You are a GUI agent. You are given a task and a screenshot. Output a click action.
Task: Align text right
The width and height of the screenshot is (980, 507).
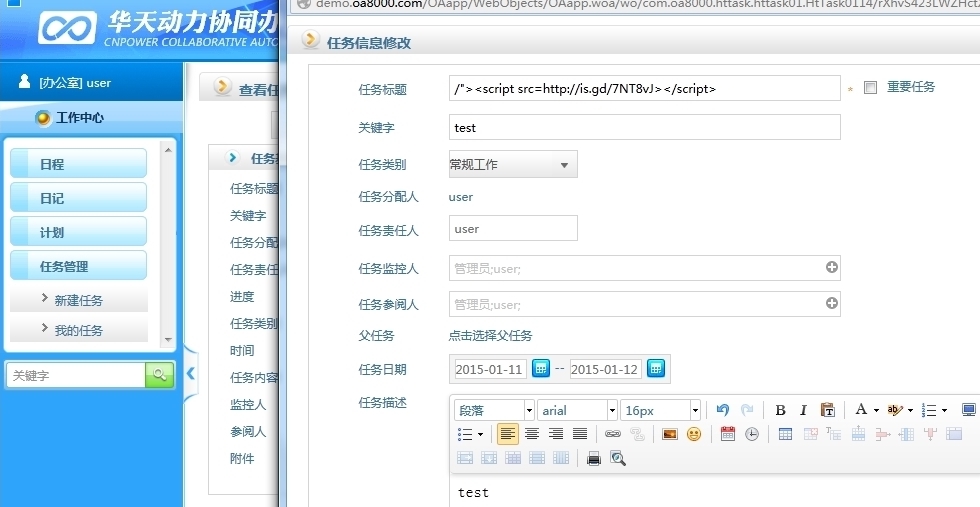pyautogui.click(x=556, y=434)
